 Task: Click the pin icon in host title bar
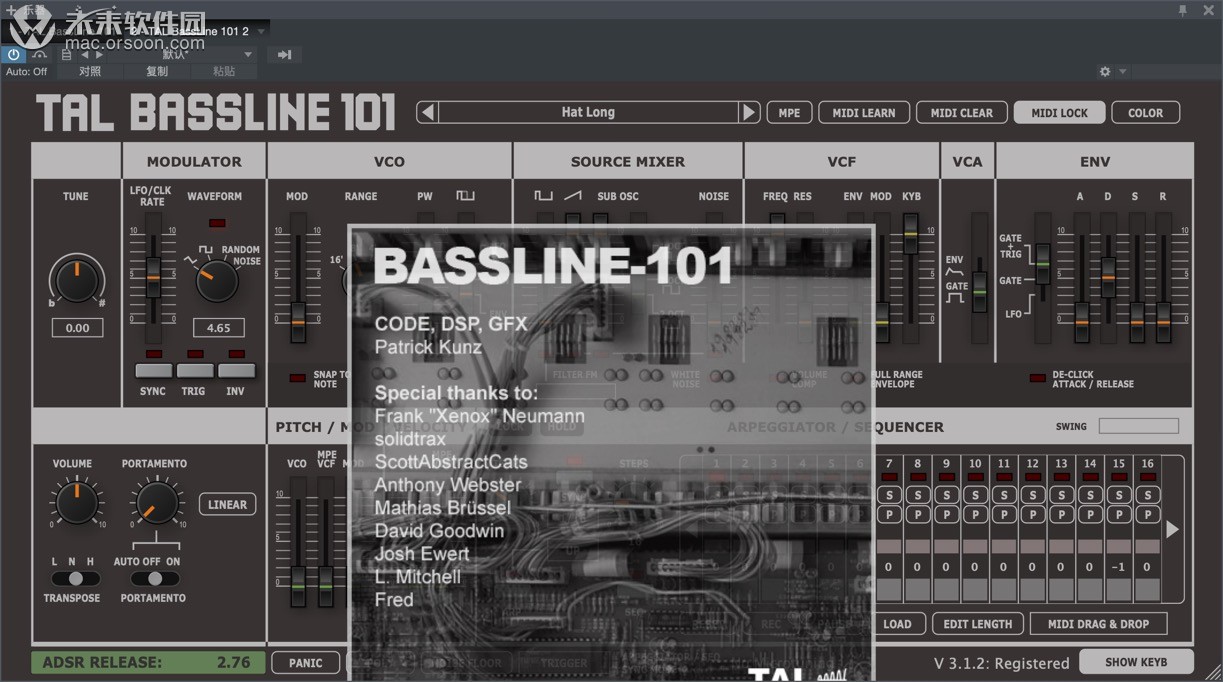coord(1182,9)
